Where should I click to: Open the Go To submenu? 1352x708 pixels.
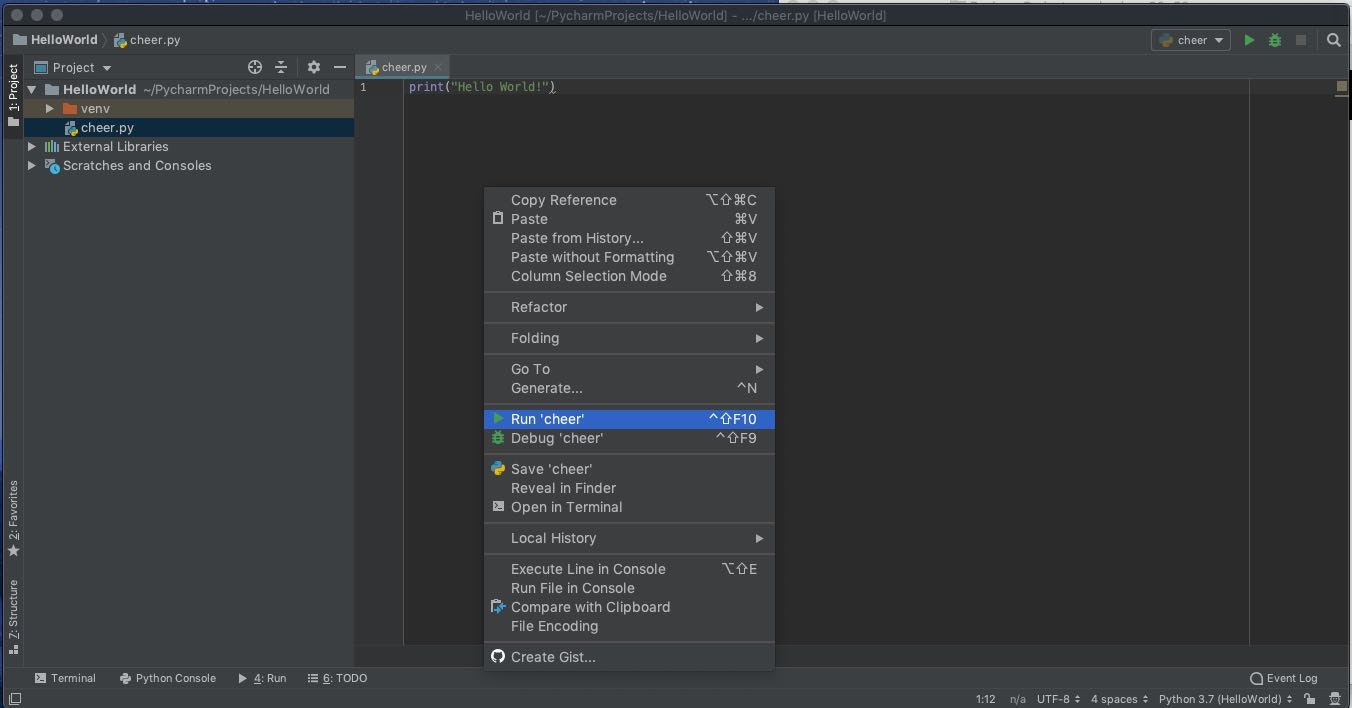coord(629,369)
